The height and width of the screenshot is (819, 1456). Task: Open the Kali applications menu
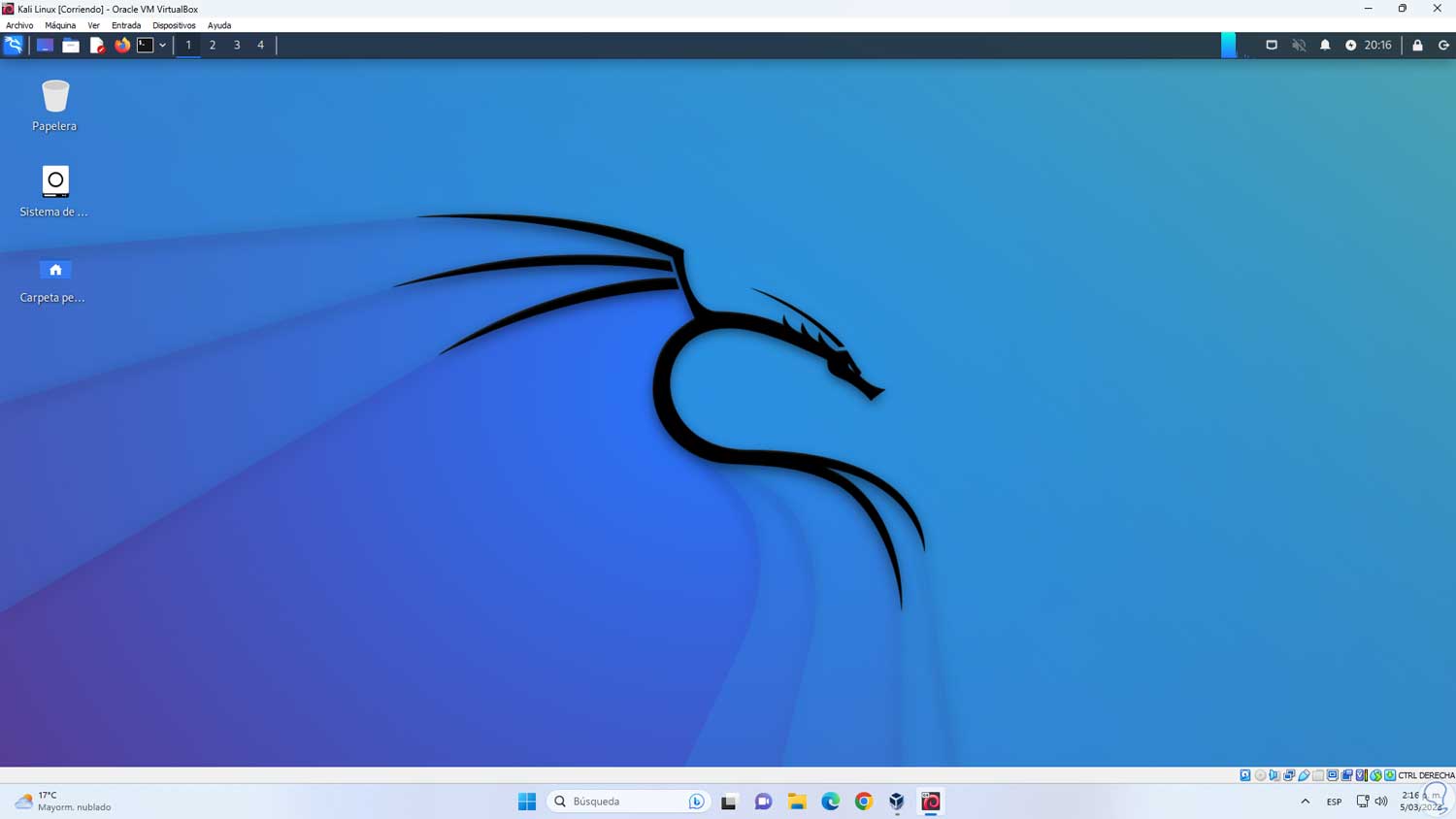14,45
